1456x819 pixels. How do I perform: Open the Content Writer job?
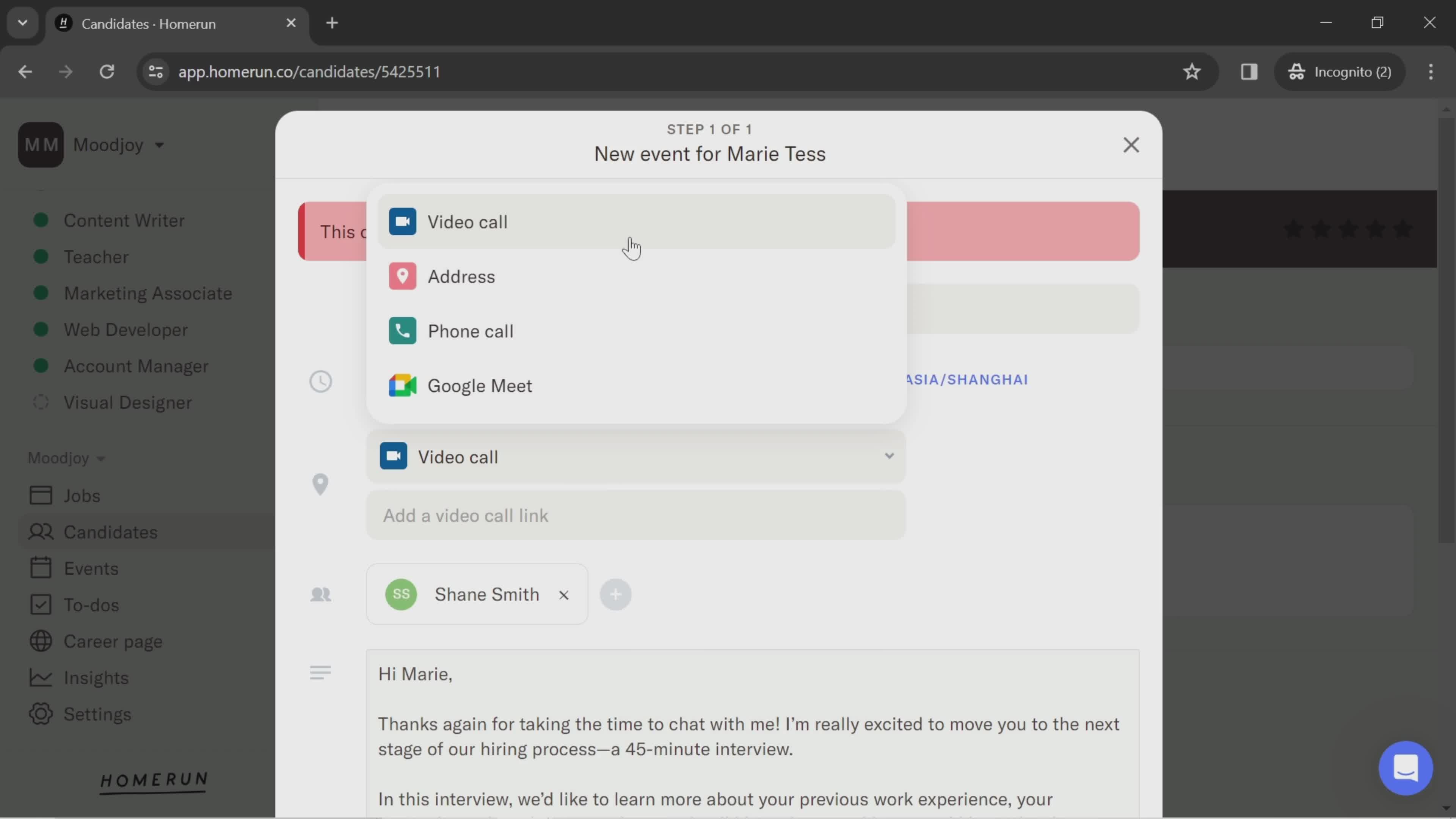tap(124, 220)
